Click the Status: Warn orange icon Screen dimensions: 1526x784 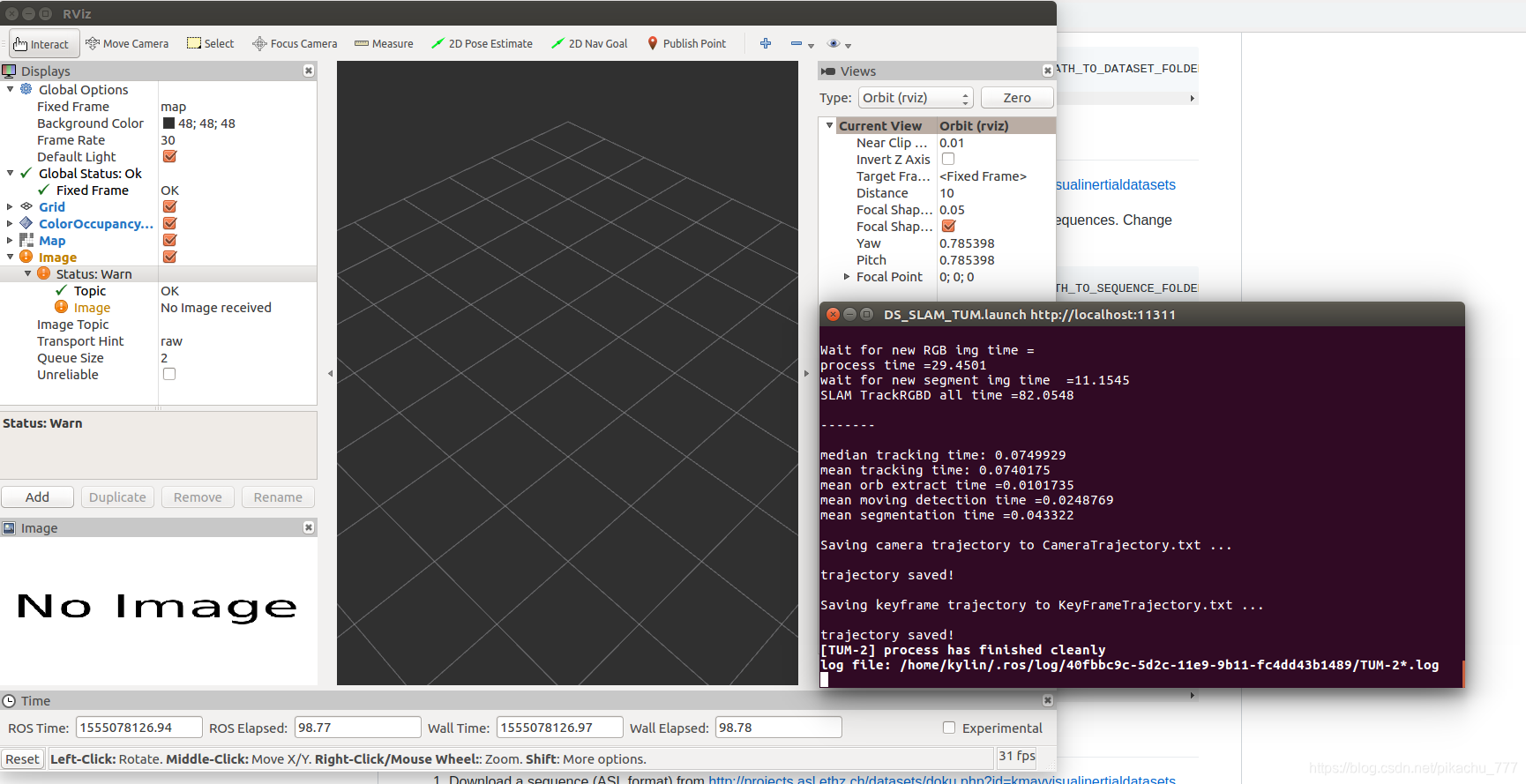click(44, 273)
